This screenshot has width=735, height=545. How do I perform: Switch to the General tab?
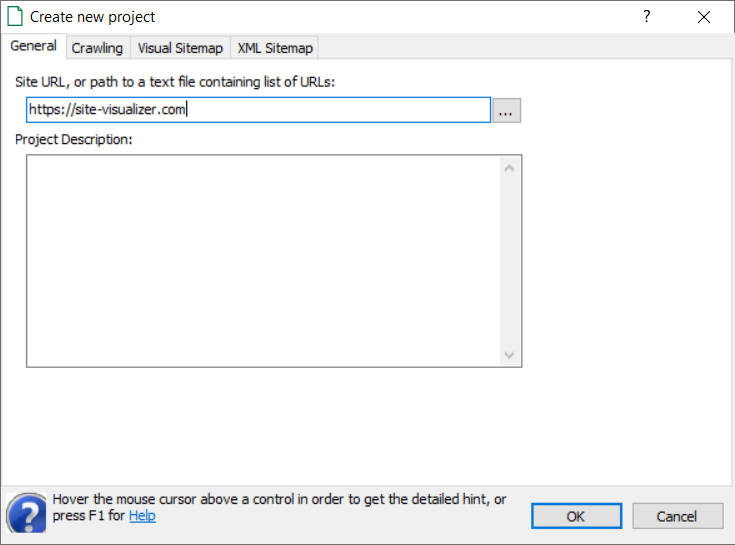point(33,47)
